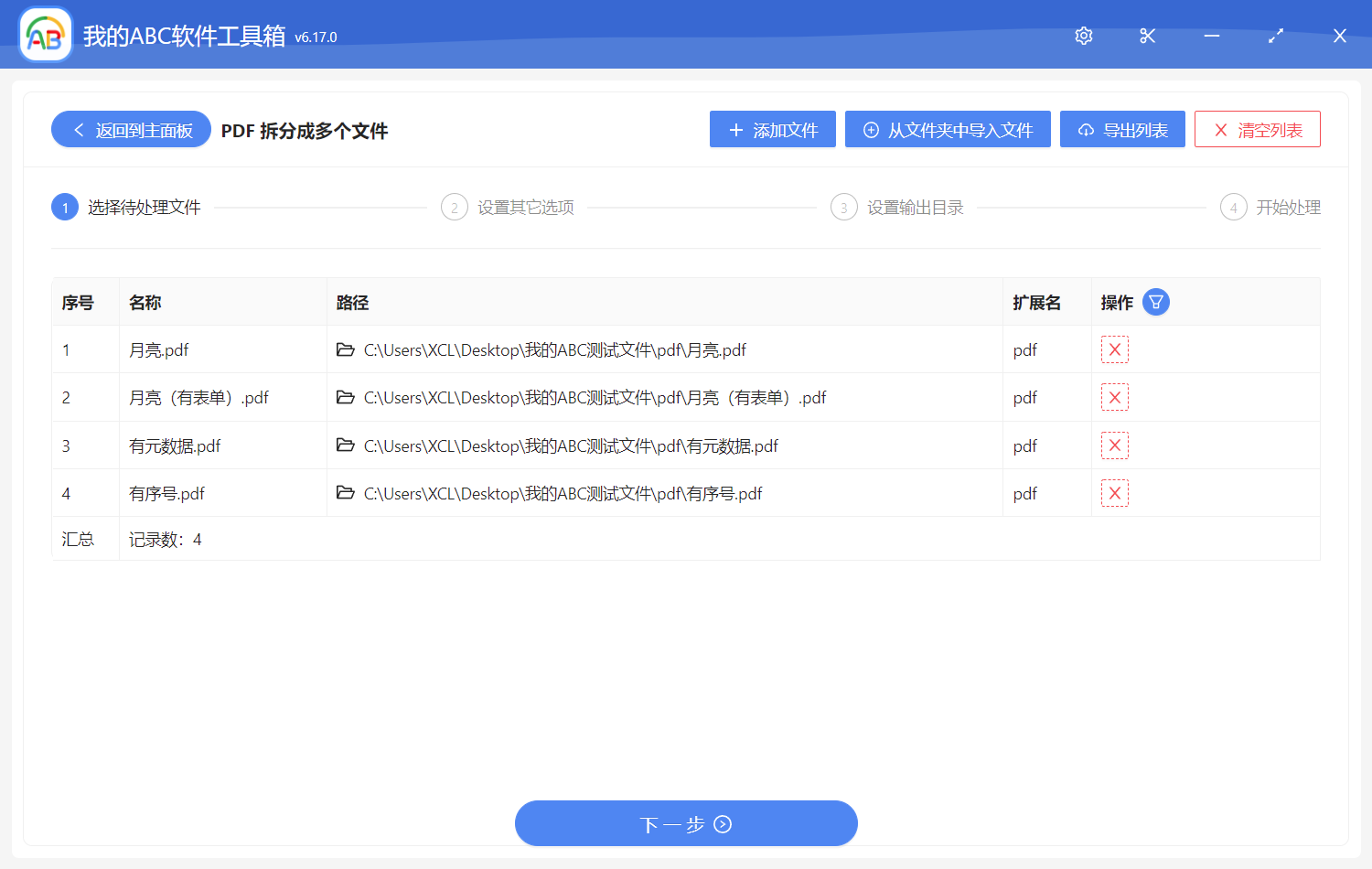Viewport: 1372px width, 869px height.
Task: Click the AB app logo icon
Action: click(x=45, y=34)
